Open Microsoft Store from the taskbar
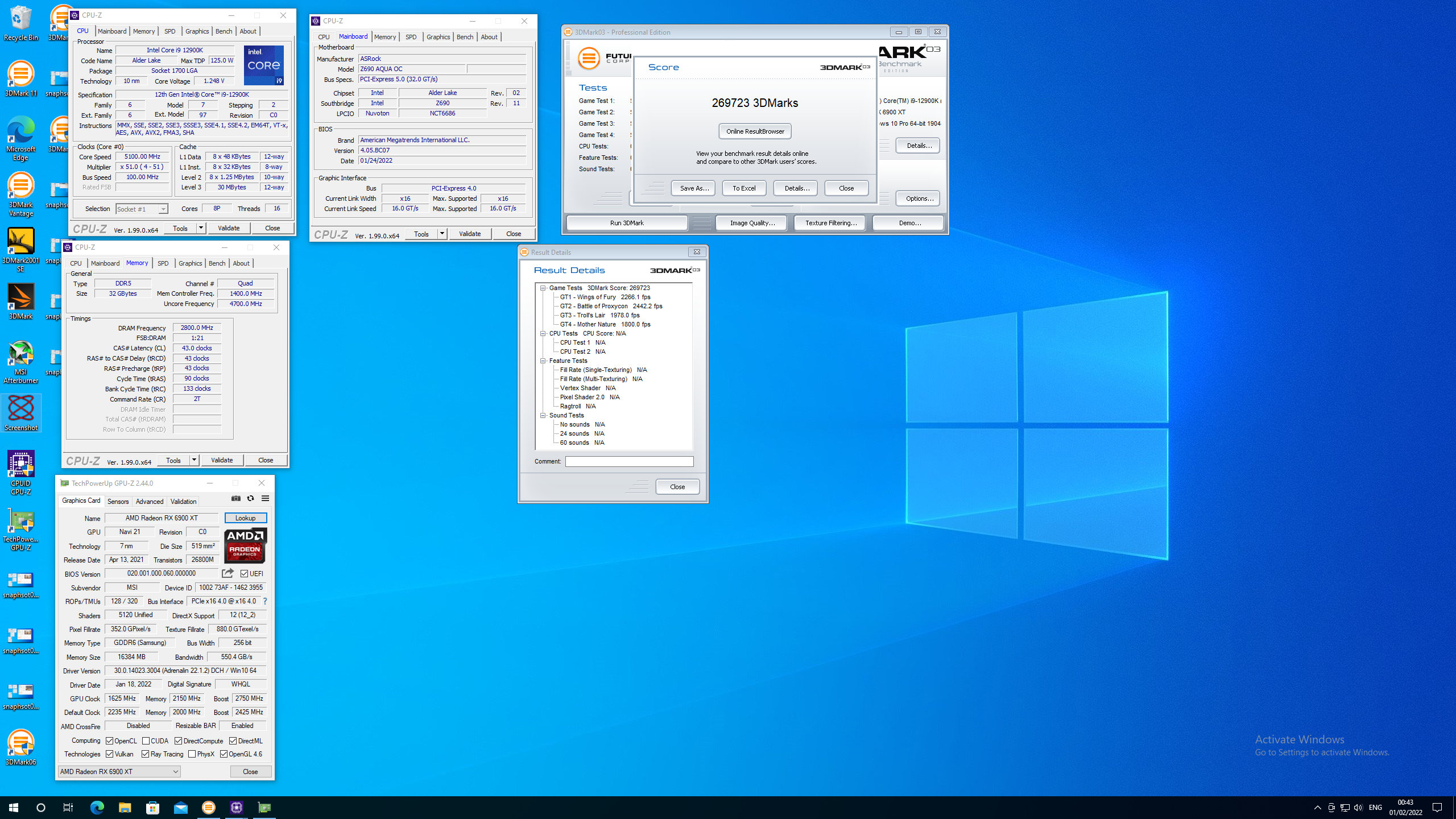Viewport: 1456px width, 819px height. [x=153, y=808]
